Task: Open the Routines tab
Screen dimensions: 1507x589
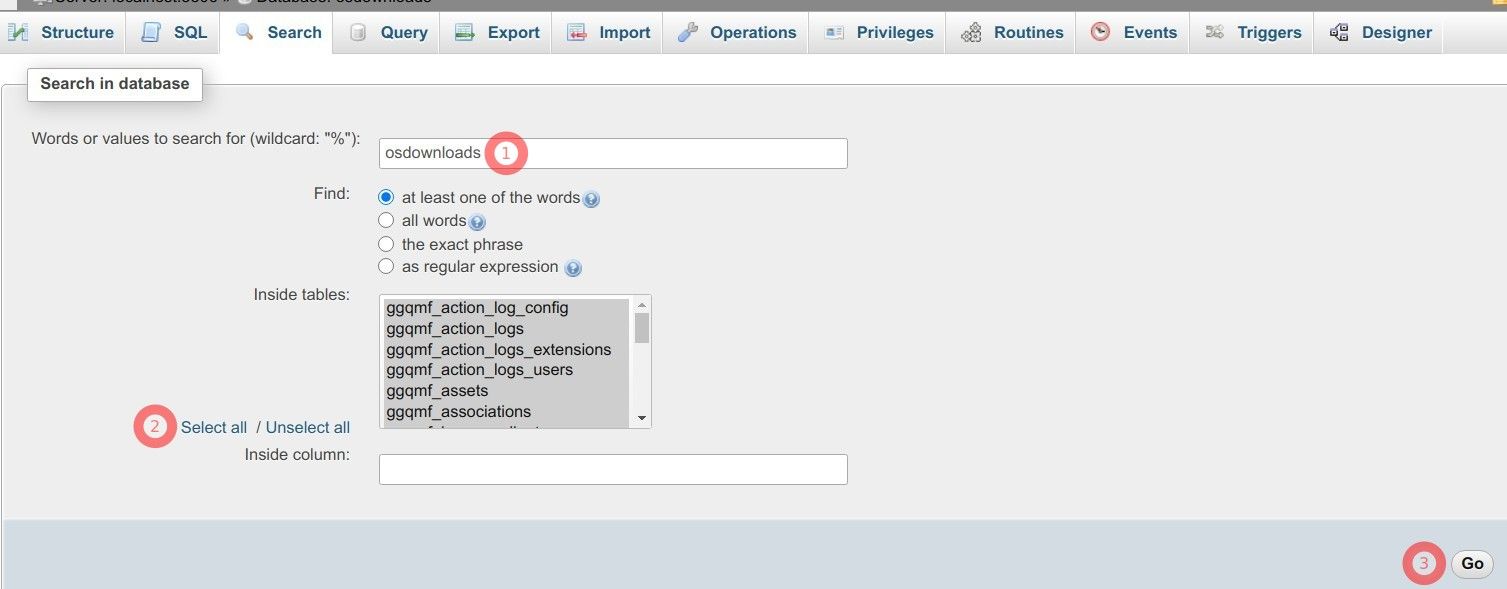Action: click(1011, 33)
